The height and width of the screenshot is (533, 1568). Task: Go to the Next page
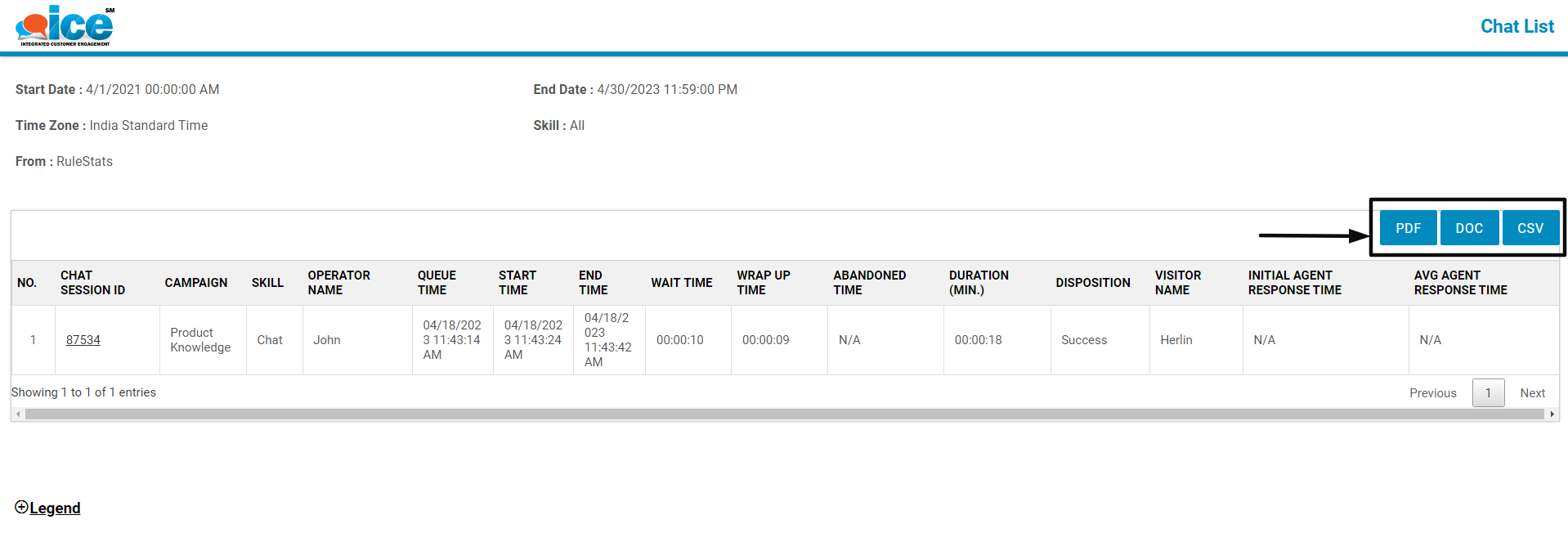click(1532, 393)
